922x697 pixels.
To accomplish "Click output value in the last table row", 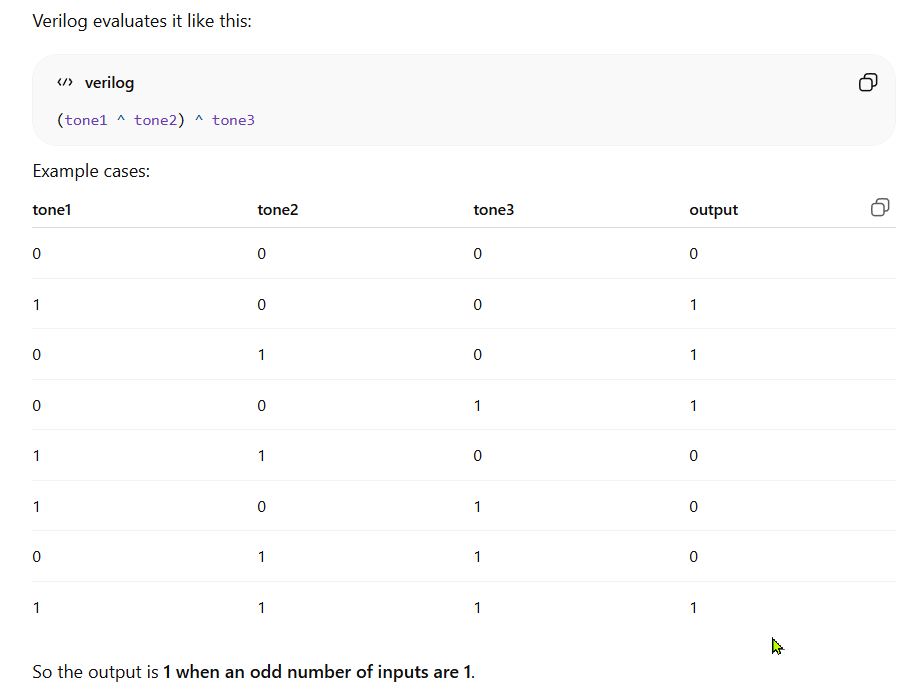I will coord(693,608).
